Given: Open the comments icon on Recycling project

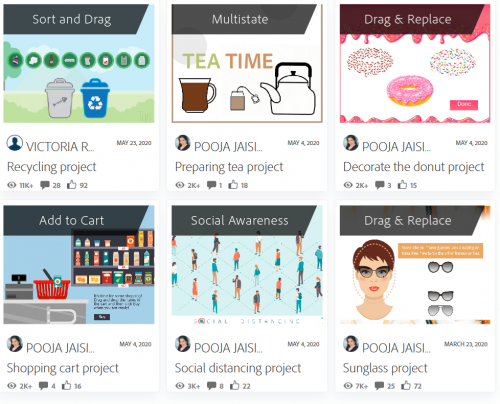Looking at the screenshot, I should click(x=45, y=185).
